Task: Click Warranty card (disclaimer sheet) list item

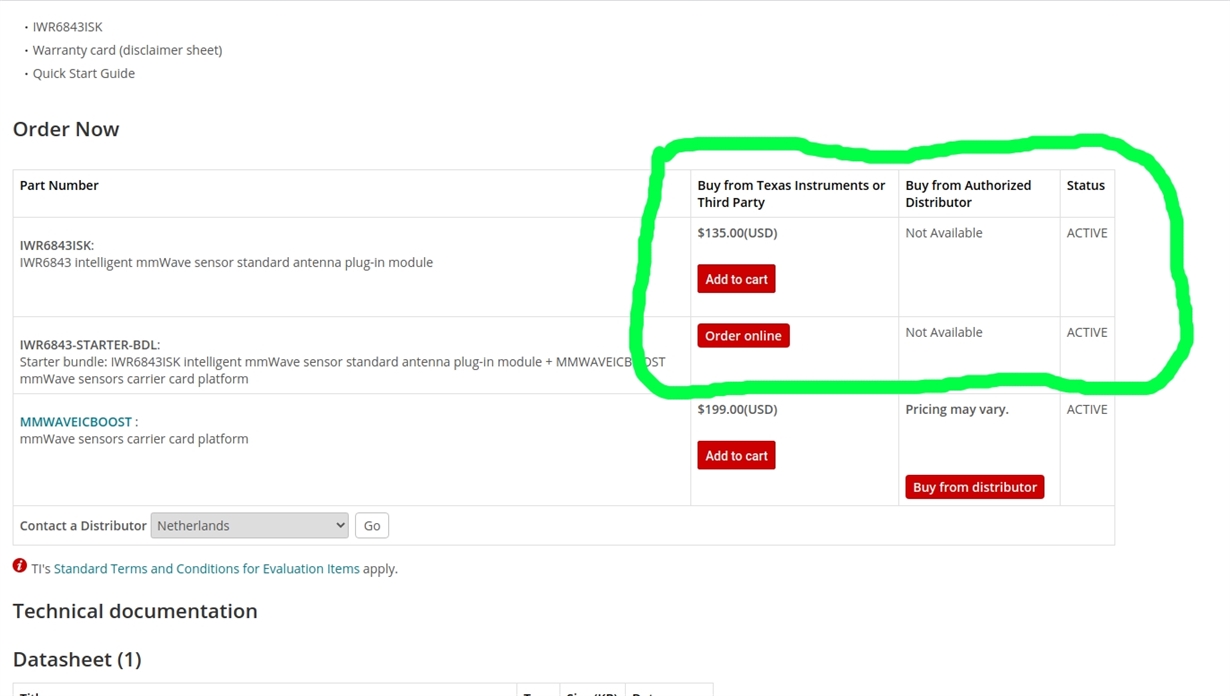Action: point(127,50)
